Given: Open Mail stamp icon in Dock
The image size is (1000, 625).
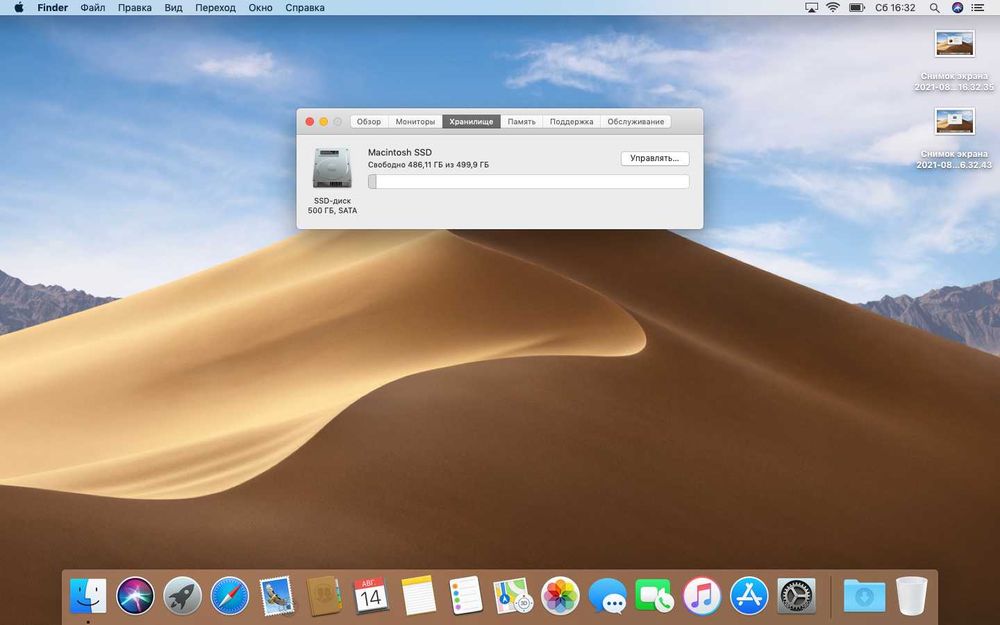Looking at the screenshot, I should click(x=277, y=596).
